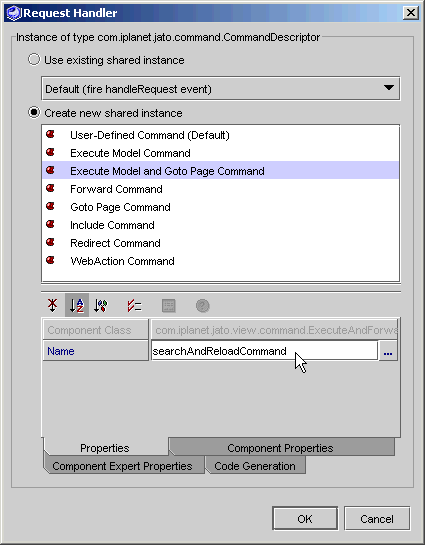
Task: Select Execute Model and Goto Page Command row
Action: click(220, 171)
